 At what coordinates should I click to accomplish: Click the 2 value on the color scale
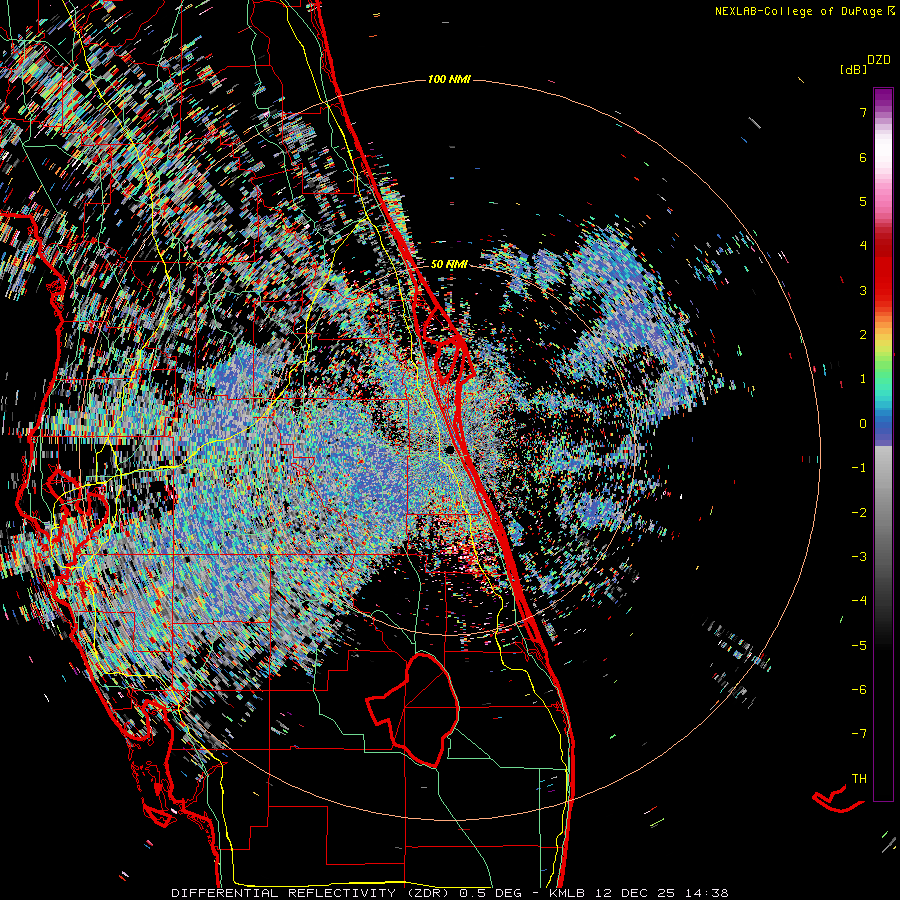click(x=863, y=334)
